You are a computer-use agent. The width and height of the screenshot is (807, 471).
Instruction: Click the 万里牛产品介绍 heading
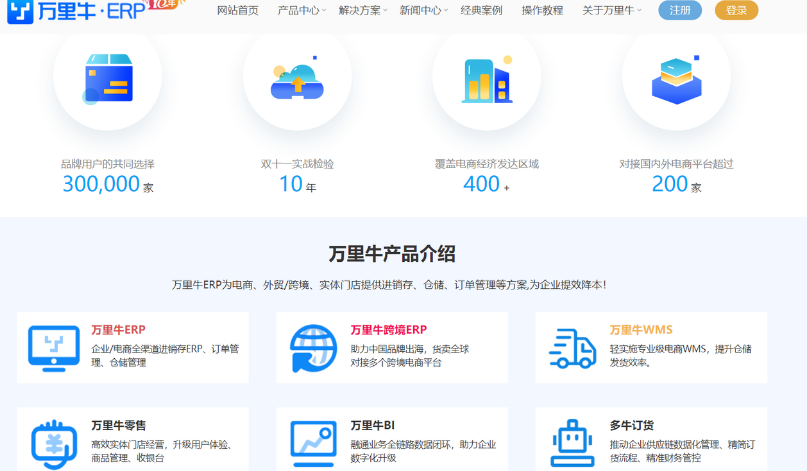[x=392, y=254]
